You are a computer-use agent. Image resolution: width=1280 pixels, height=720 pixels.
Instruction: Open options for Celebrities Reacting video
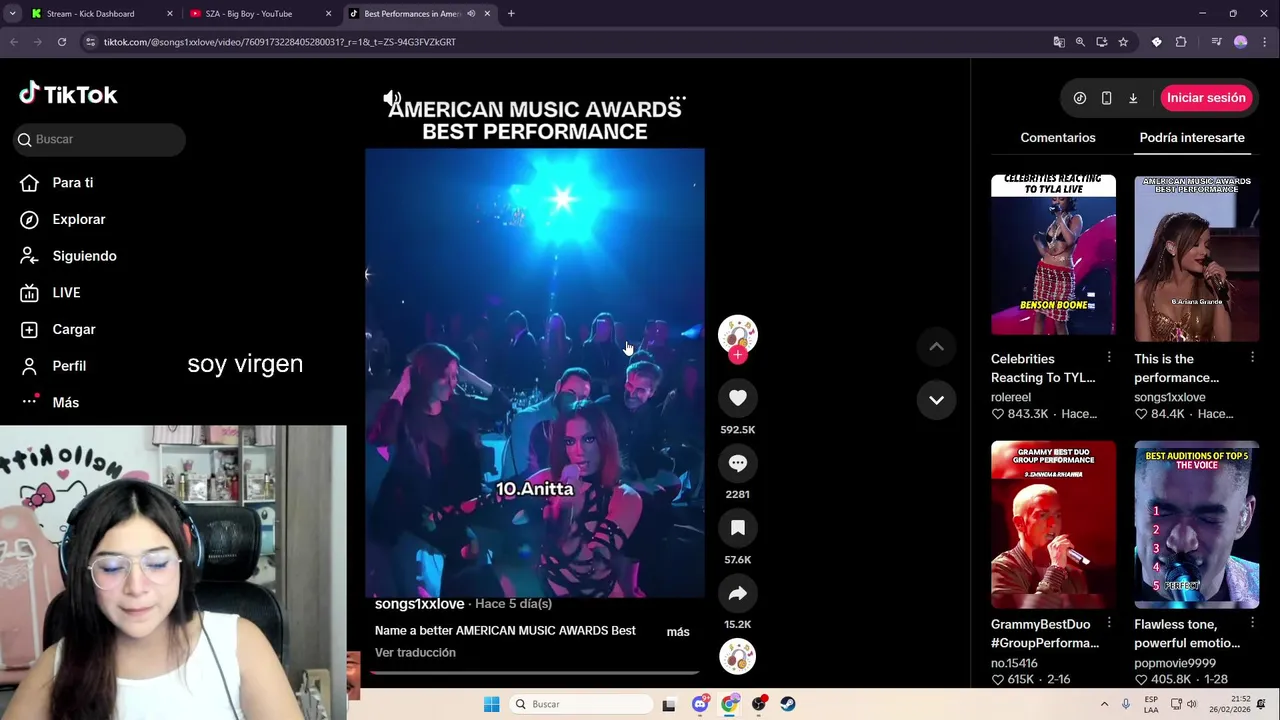tap(1109, 357)
